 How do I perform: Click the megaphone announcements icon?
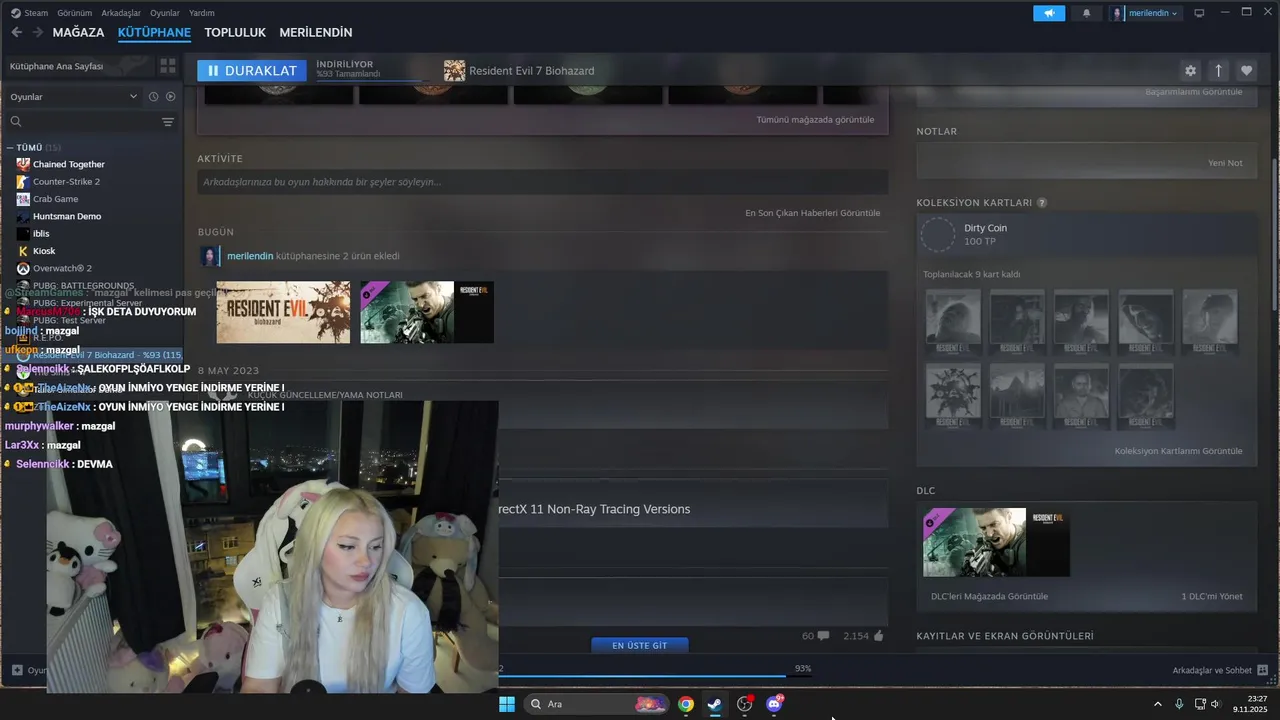(1049, 13)
